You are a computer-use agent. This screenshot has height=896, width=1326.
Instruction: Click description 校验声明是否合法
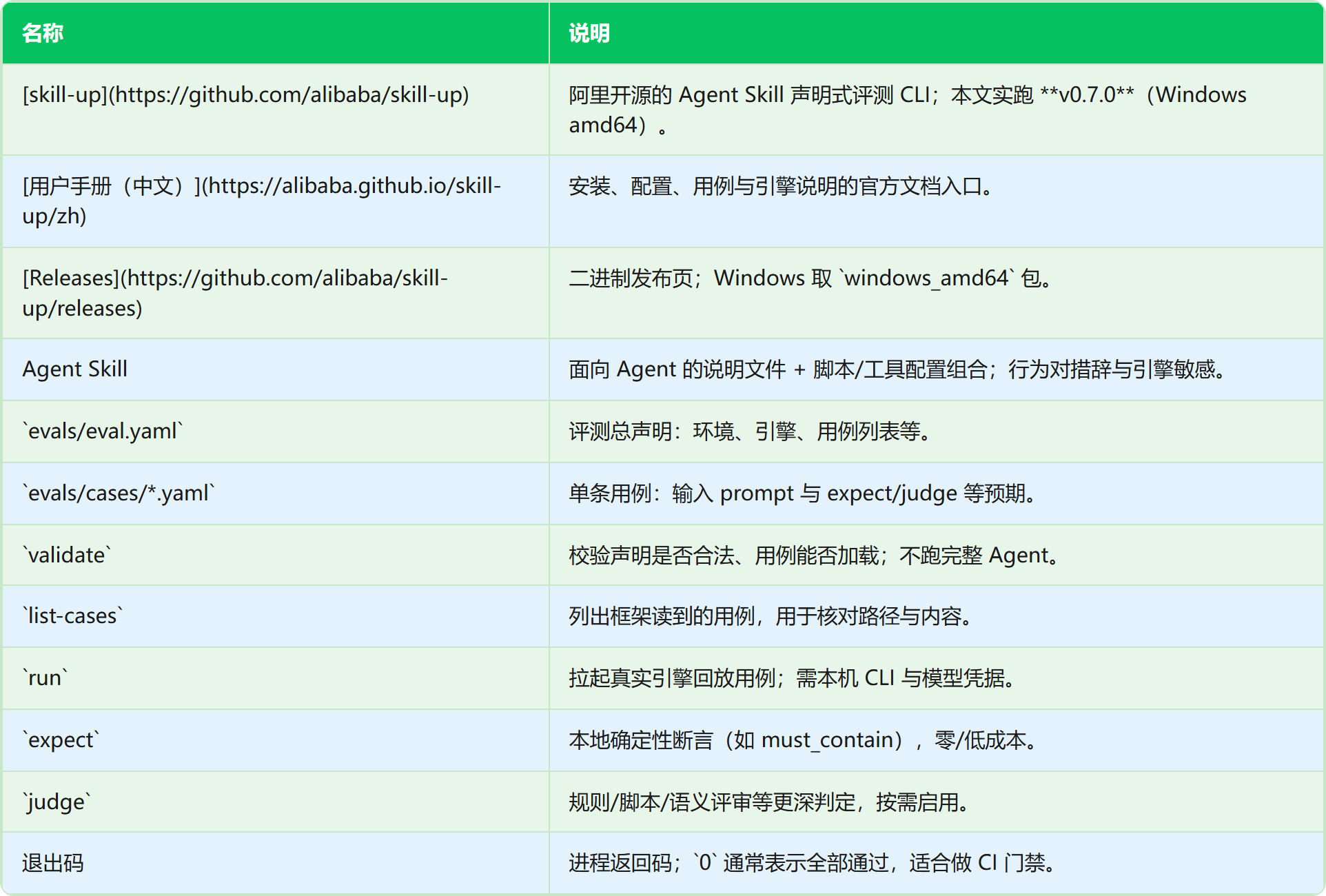(x=936, y=555)
